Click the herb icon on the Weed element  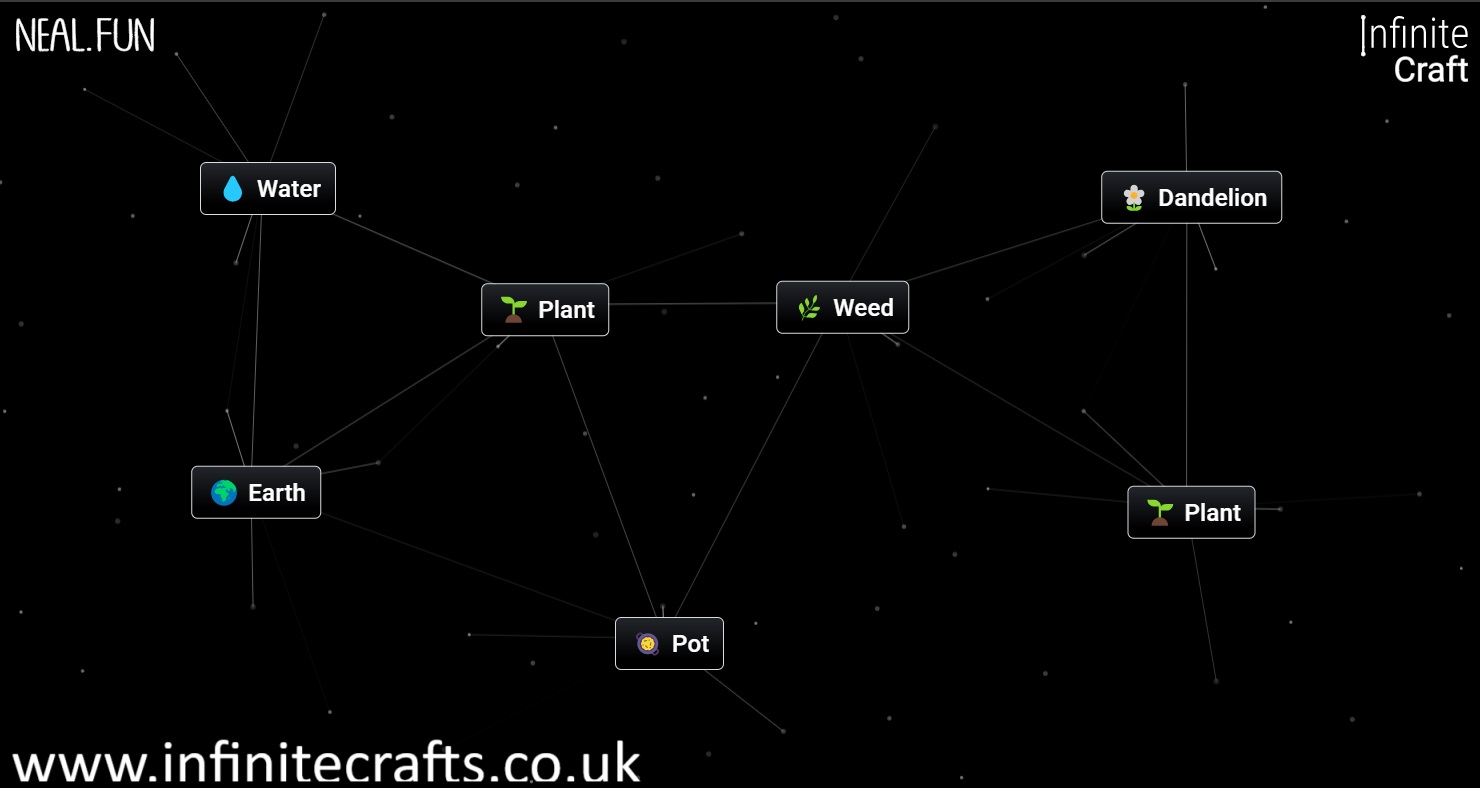tap(807, 307)
